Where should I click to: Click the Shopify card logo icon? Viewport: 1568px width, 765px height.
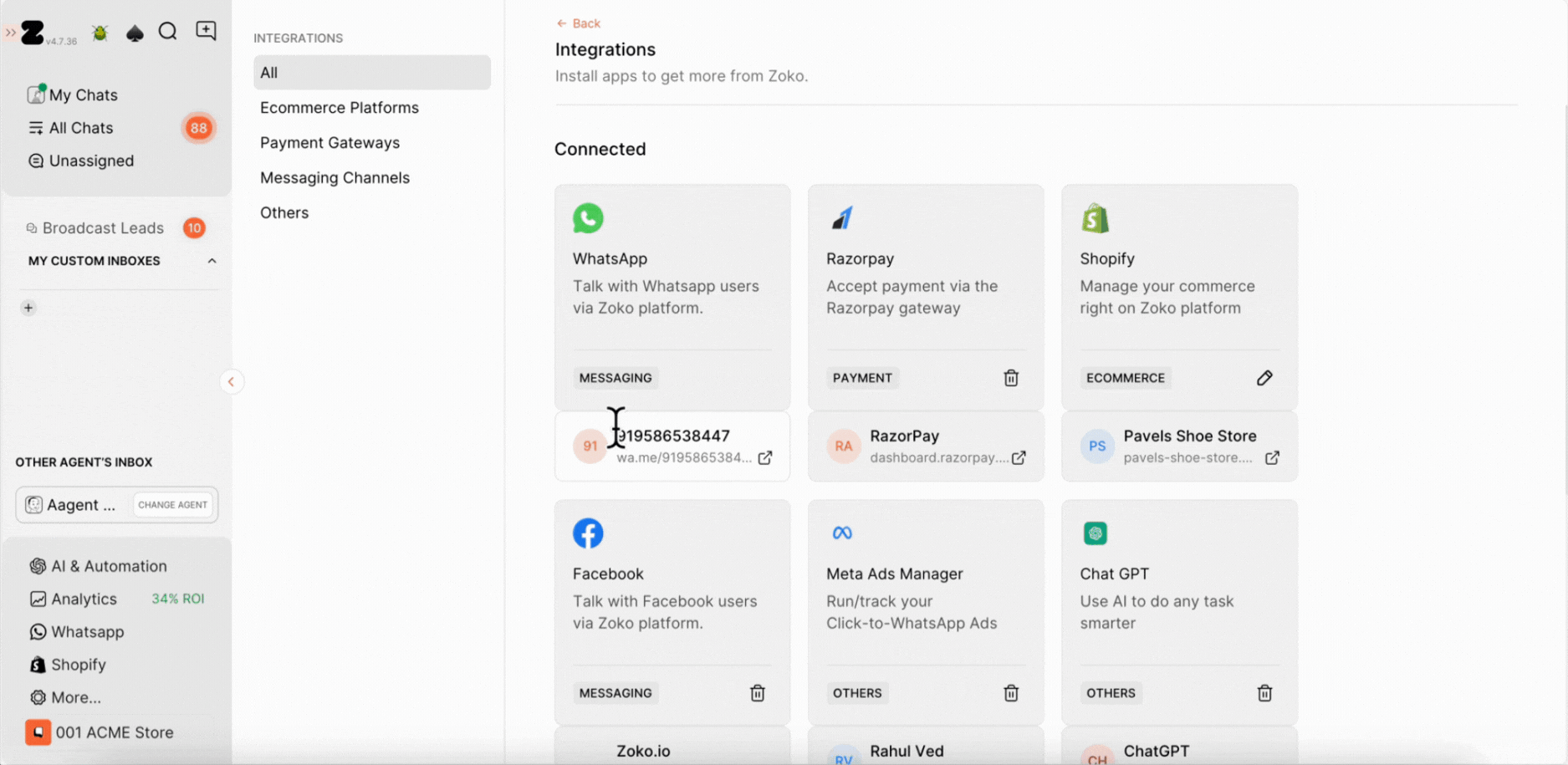point(1096,218)
